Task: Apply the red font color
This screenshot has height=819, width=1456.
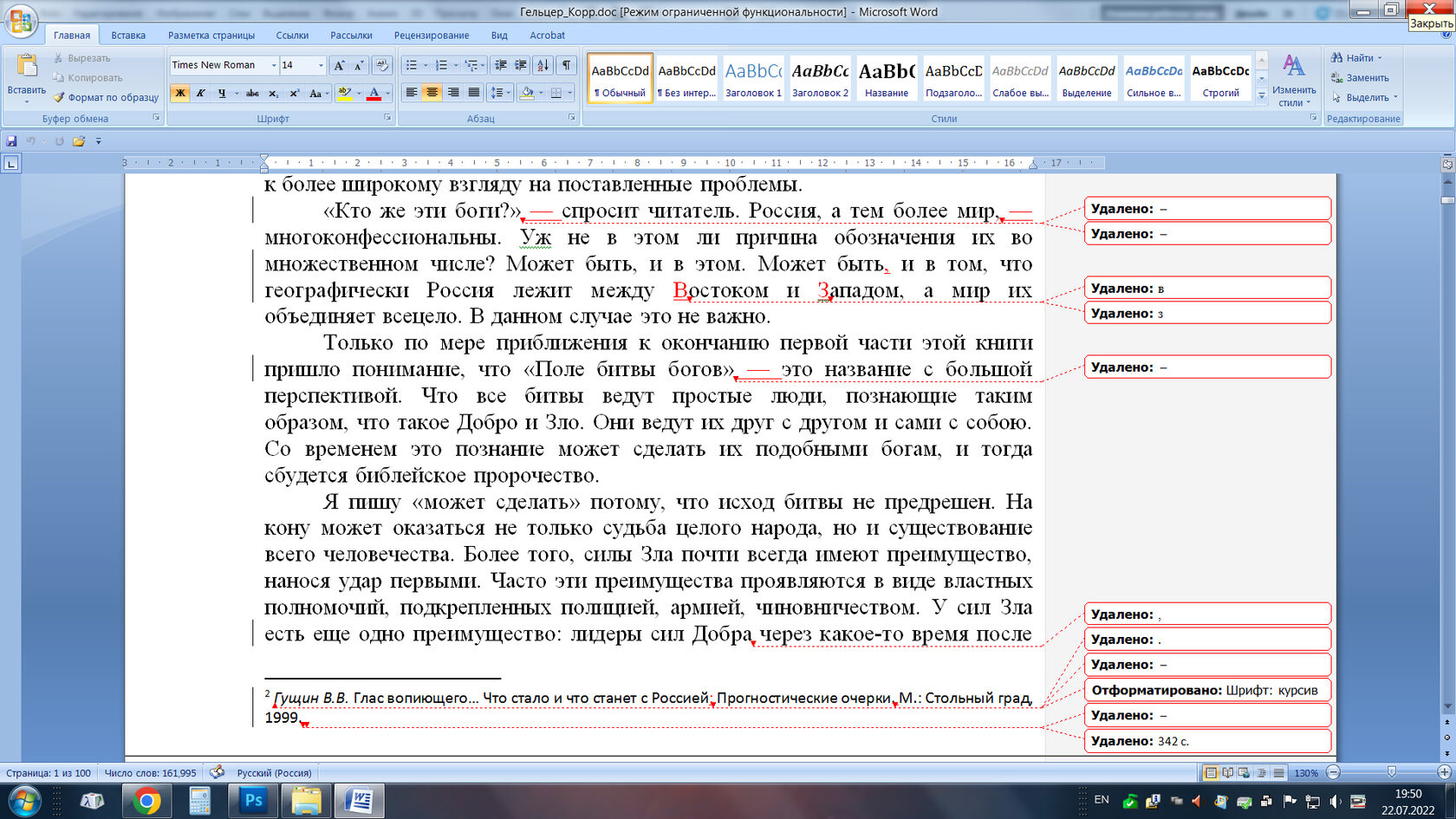Action: [x=374, y=93]
